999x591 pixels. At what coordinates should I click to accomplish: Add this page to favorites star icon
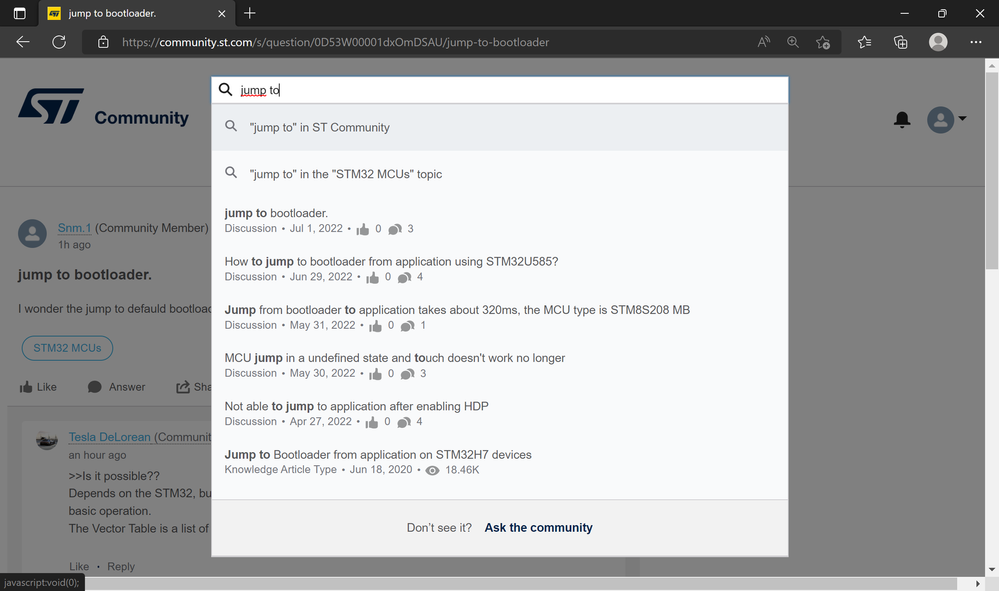(823, 42)
